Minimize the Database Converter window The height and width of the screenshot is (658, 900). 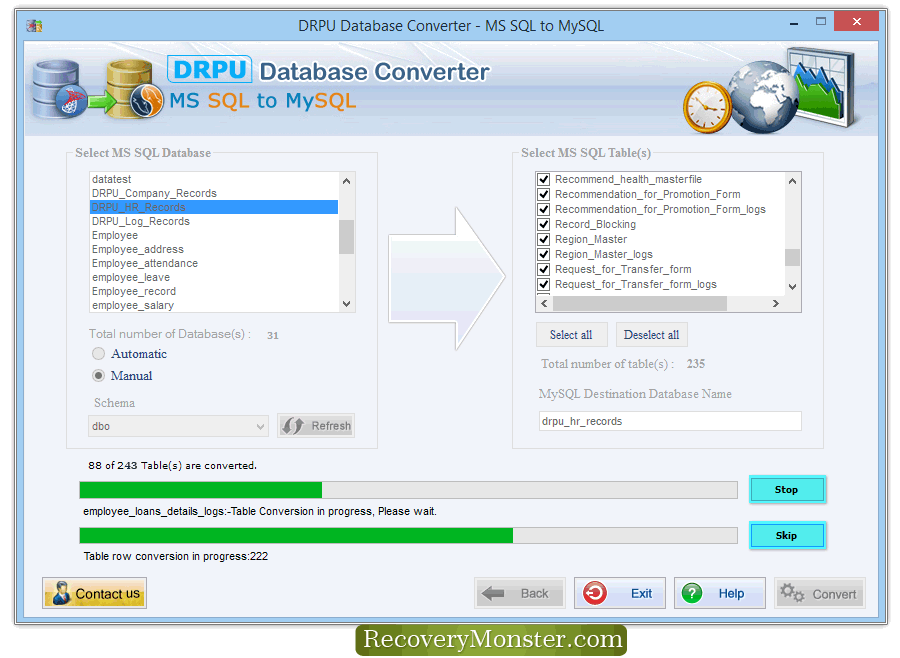click(794, 24)
